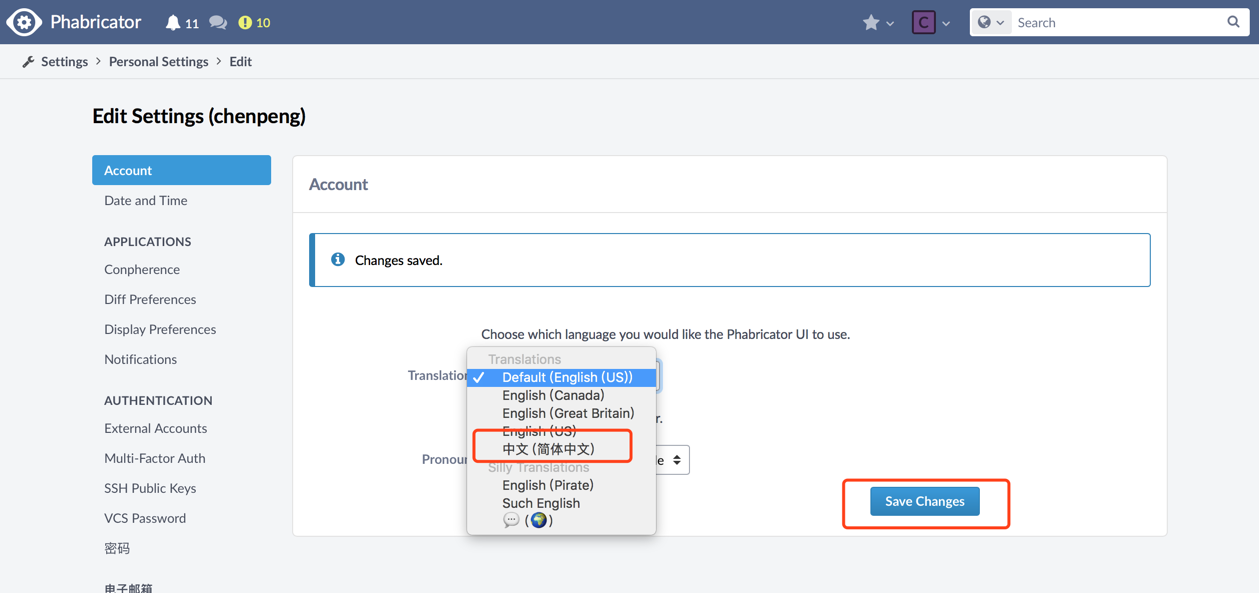1259x593 pixels.
Task: Open Personal Settings breadcrumb
Action: click(x=158, y=62)
